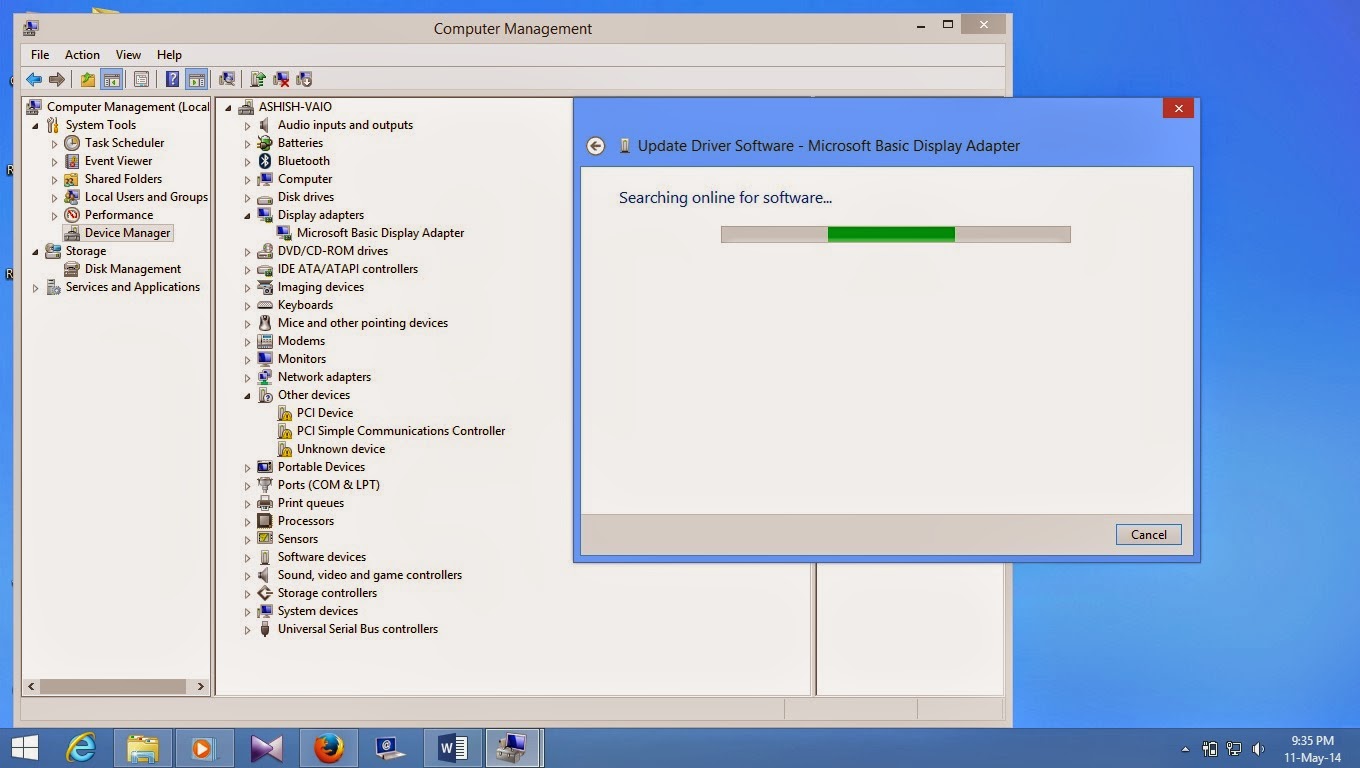Launch Internet Explorer from the taskbar
The width and height of the screenshot is (1360, 768).
click(81, 748)
